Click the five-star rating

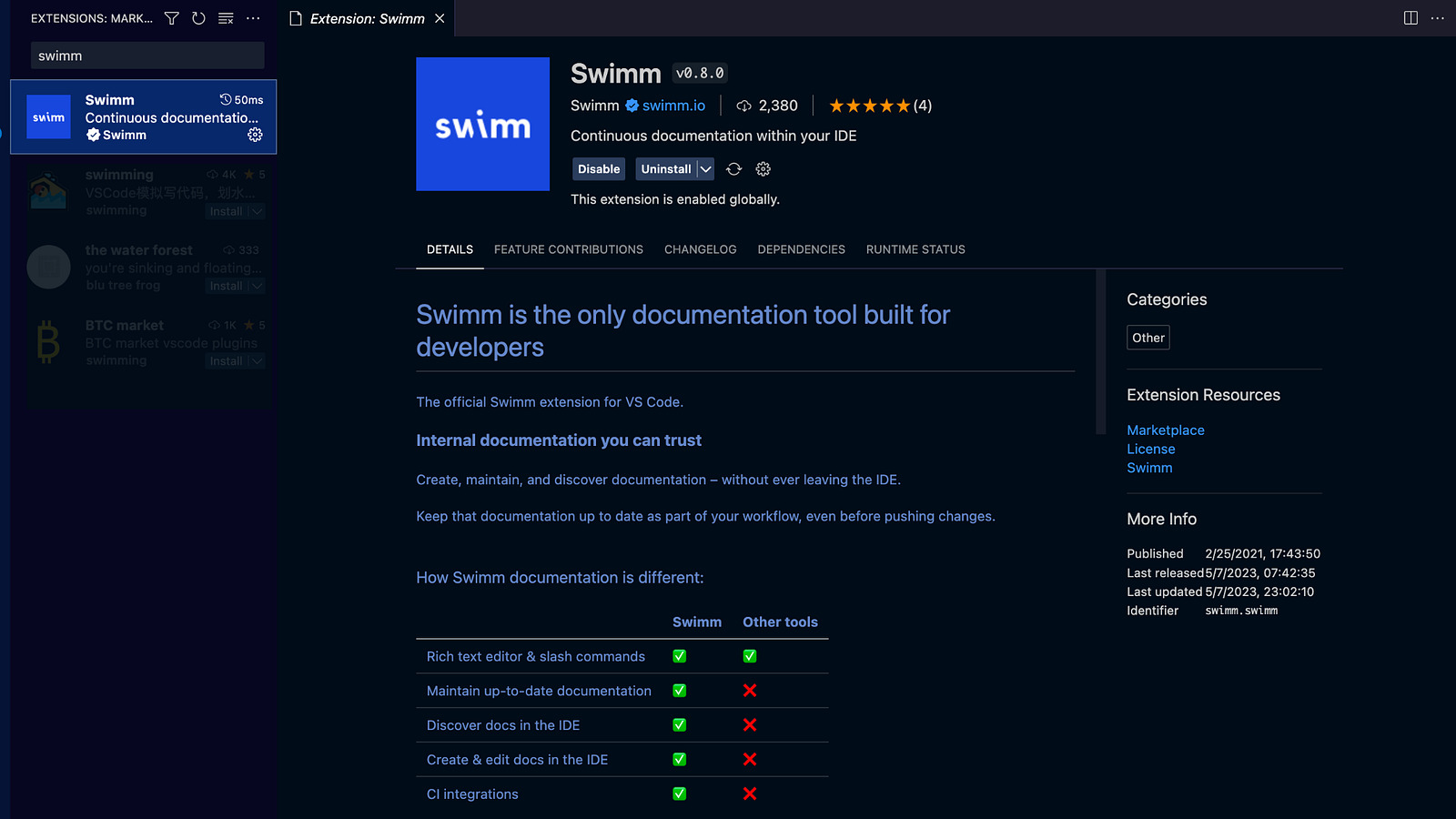click(869, 106)
